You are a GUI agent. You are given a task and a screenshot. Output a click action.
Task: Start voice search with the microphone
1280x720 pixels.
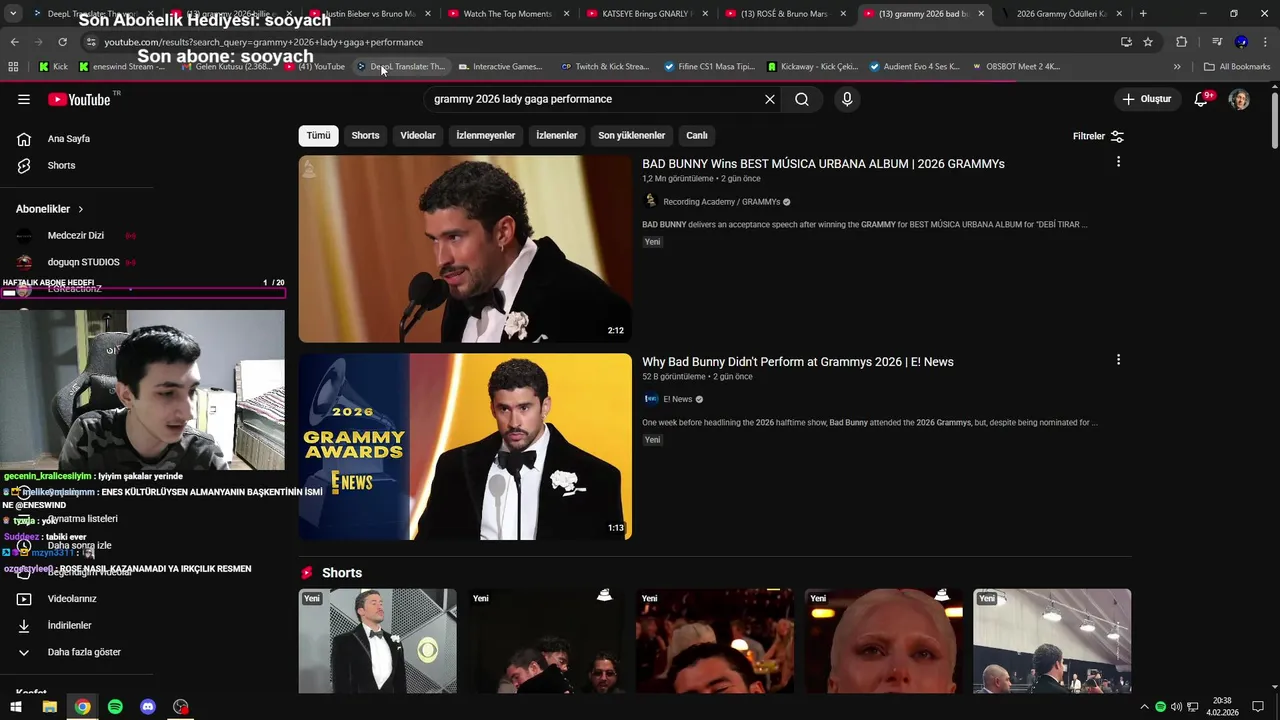coord(847,99)
